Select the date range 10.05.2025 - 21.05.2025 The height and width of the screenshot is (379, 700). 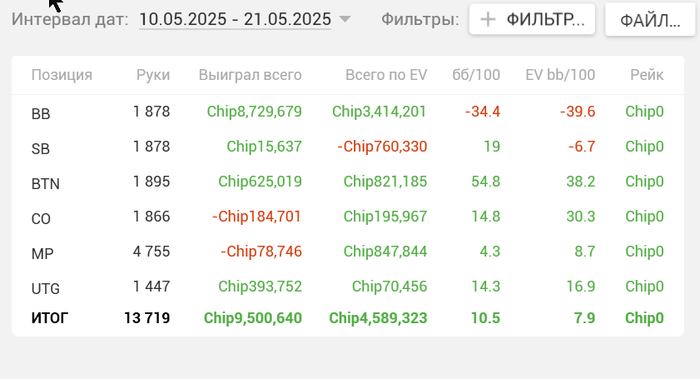pos(235,19)
